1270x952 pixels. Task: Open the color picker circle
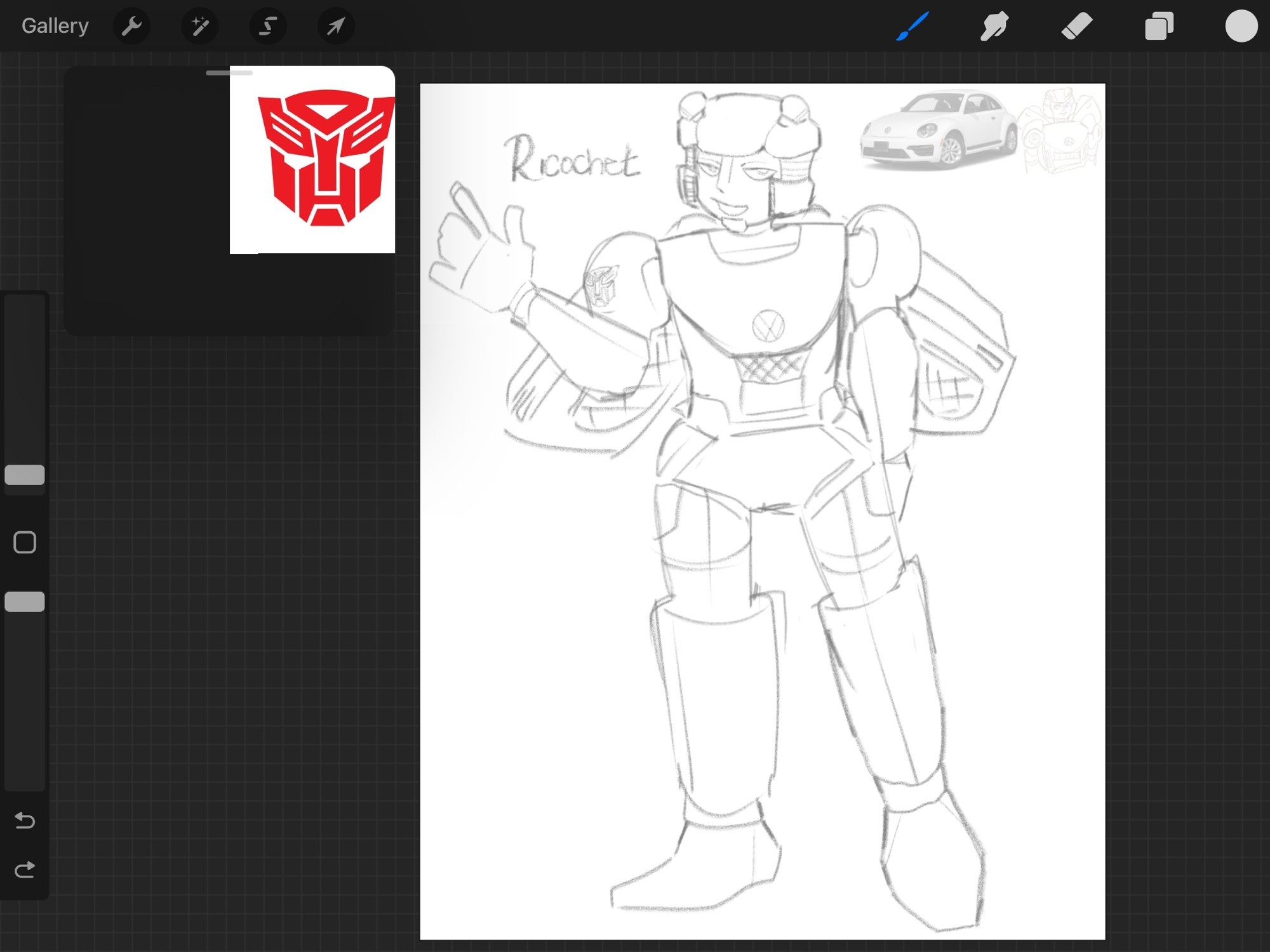point(1241,26)
